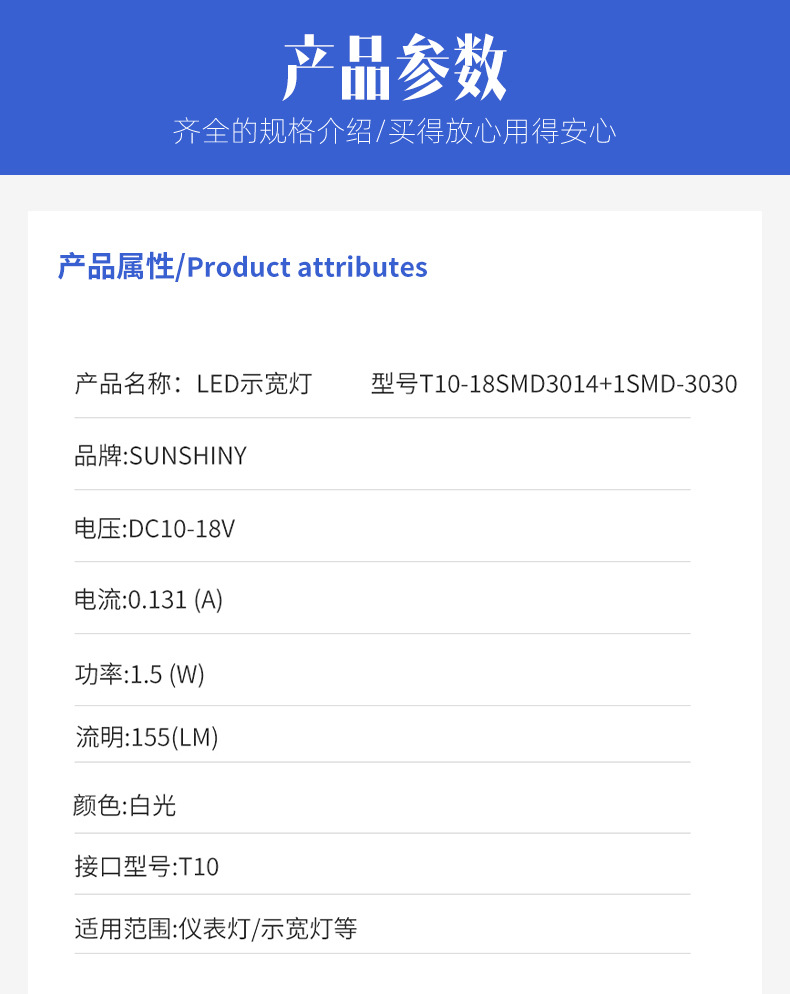790x994 pixels.
Task: Click the SUNSHINY brand name
Action: [x=188, y=456]
